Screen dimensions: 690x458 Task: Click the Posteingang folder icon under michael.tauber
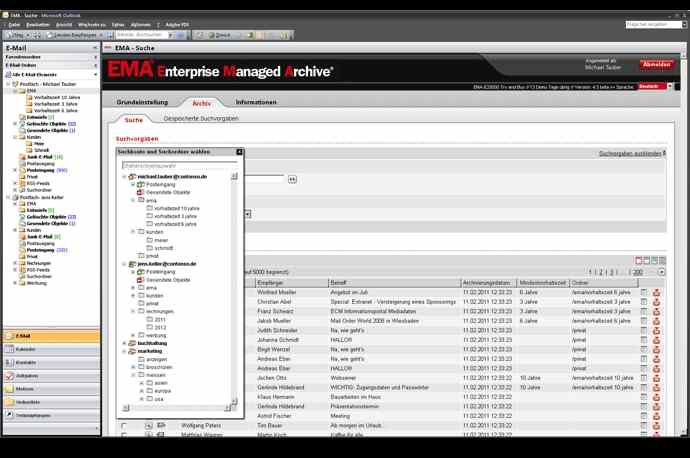pyautogui.click(x=141, y=185)
